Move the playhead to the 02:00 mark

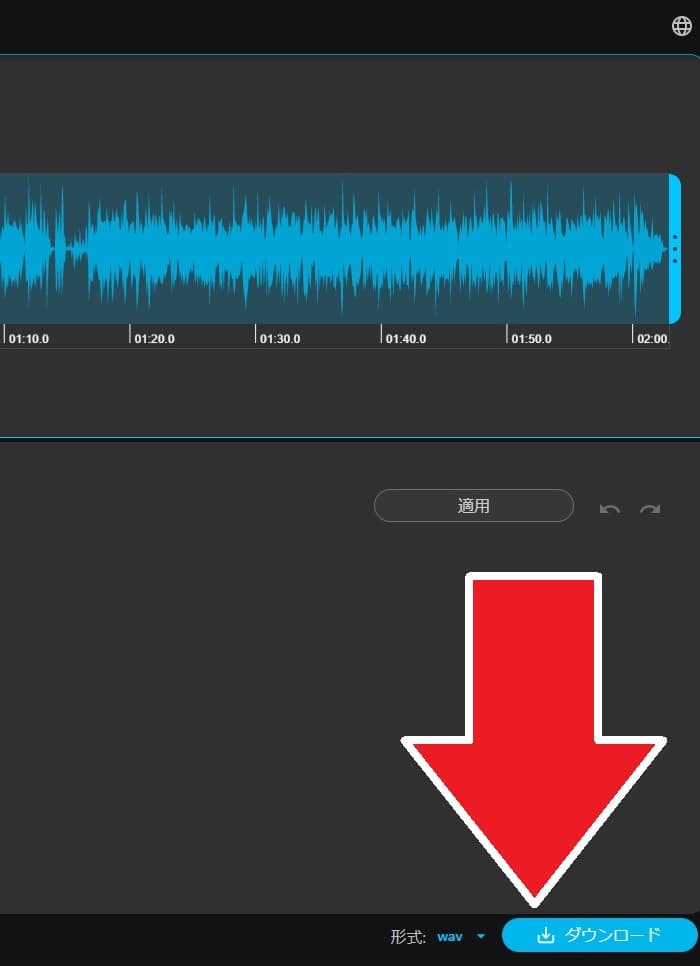pos(652,339)
